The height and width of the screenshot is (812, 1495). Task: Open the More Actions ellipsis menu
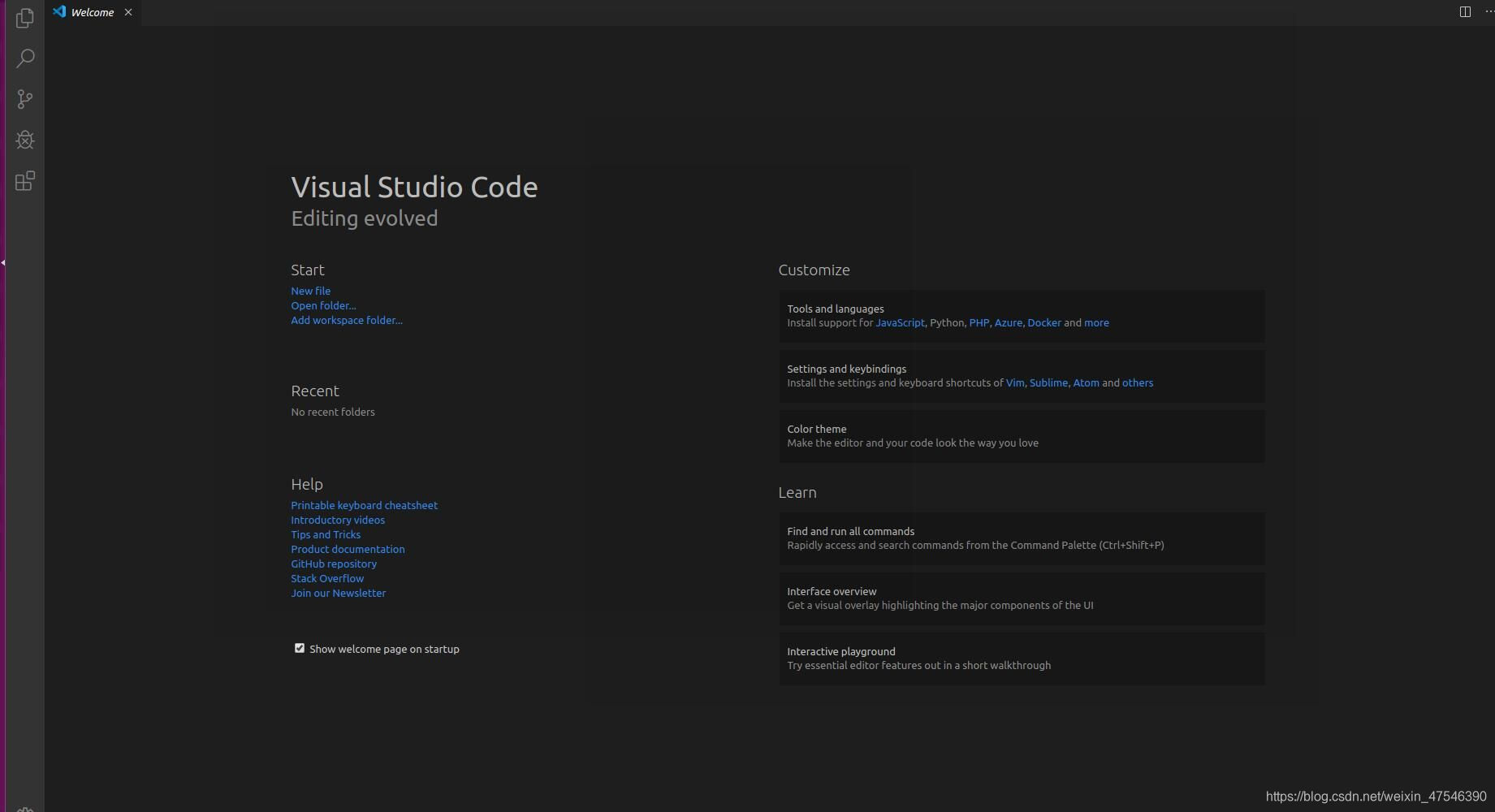click(1489, 11)
